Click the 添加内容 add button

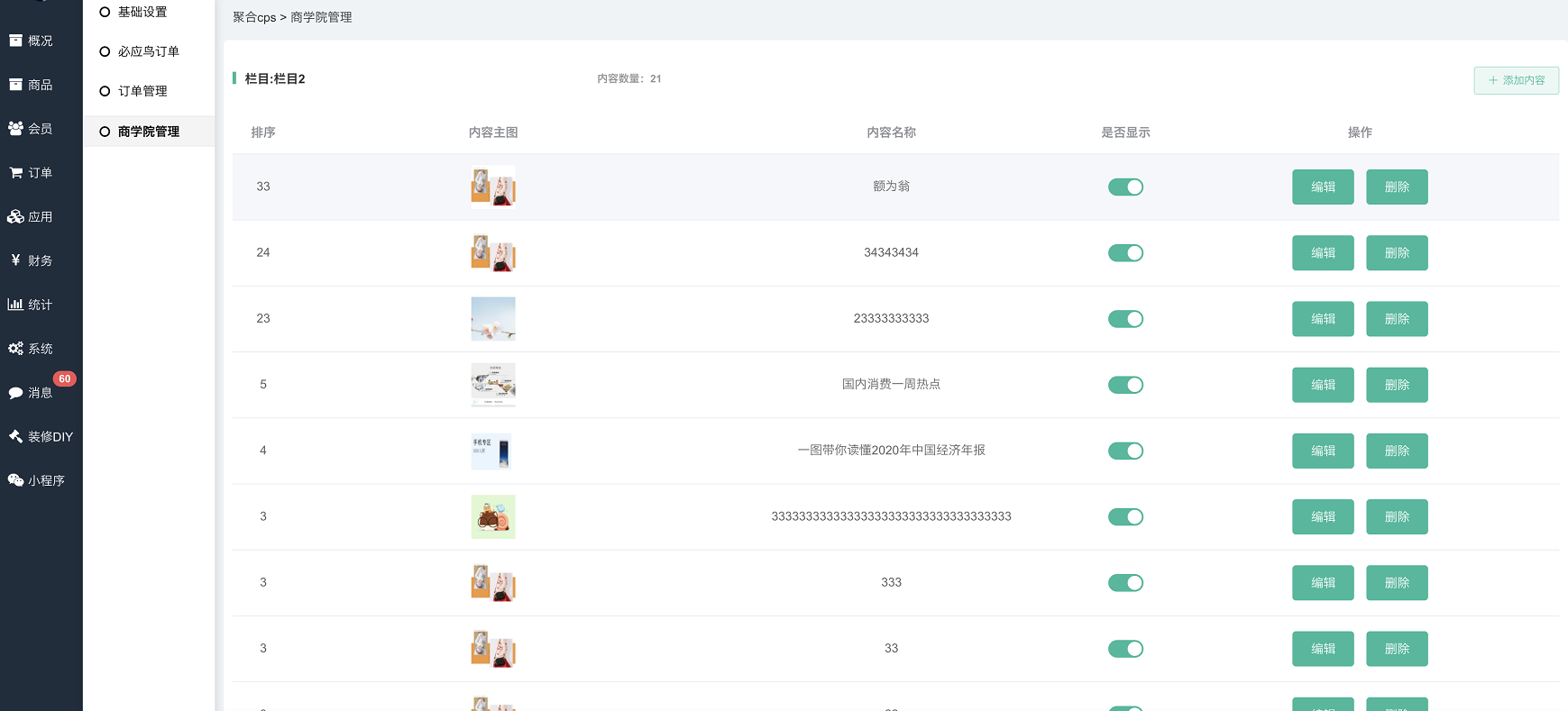(1516, 80)
